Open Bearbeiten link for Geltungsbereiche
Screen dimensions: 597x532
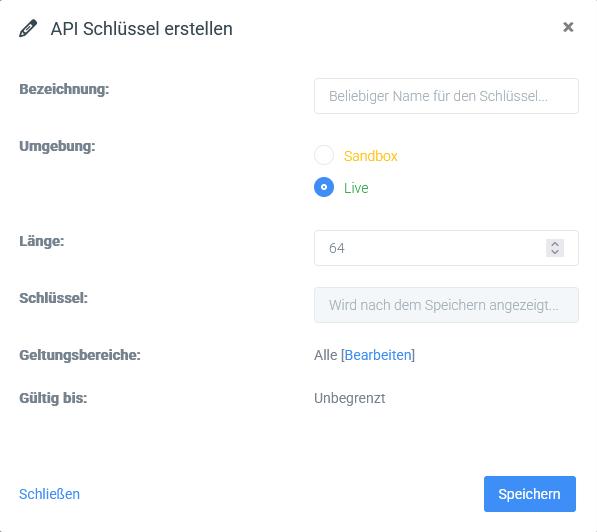(378, 355)
